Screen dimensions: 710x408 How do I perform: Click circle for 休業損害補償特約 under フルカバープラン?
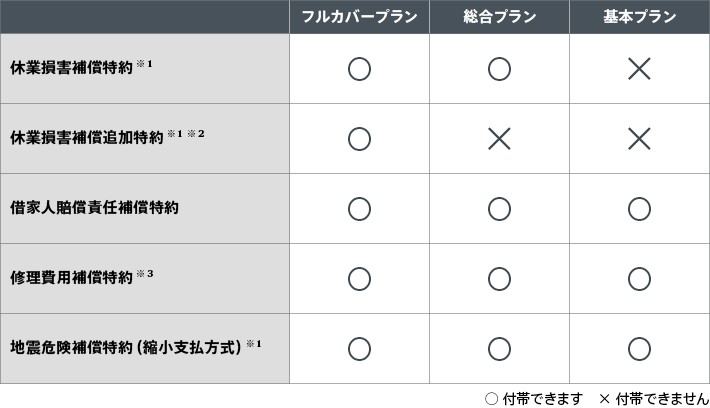tap(359, 69)
